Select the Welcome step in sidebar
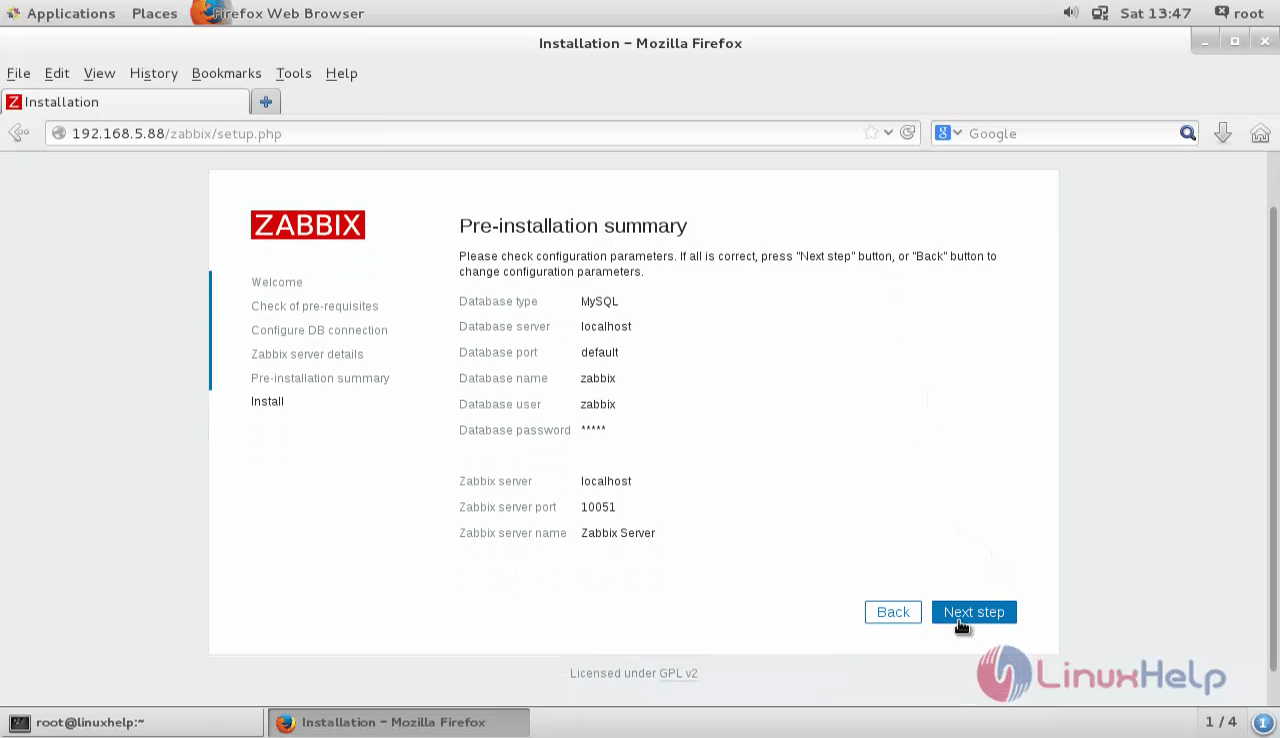The height and width of the screenshot is (738, 1280). (277, 282)
